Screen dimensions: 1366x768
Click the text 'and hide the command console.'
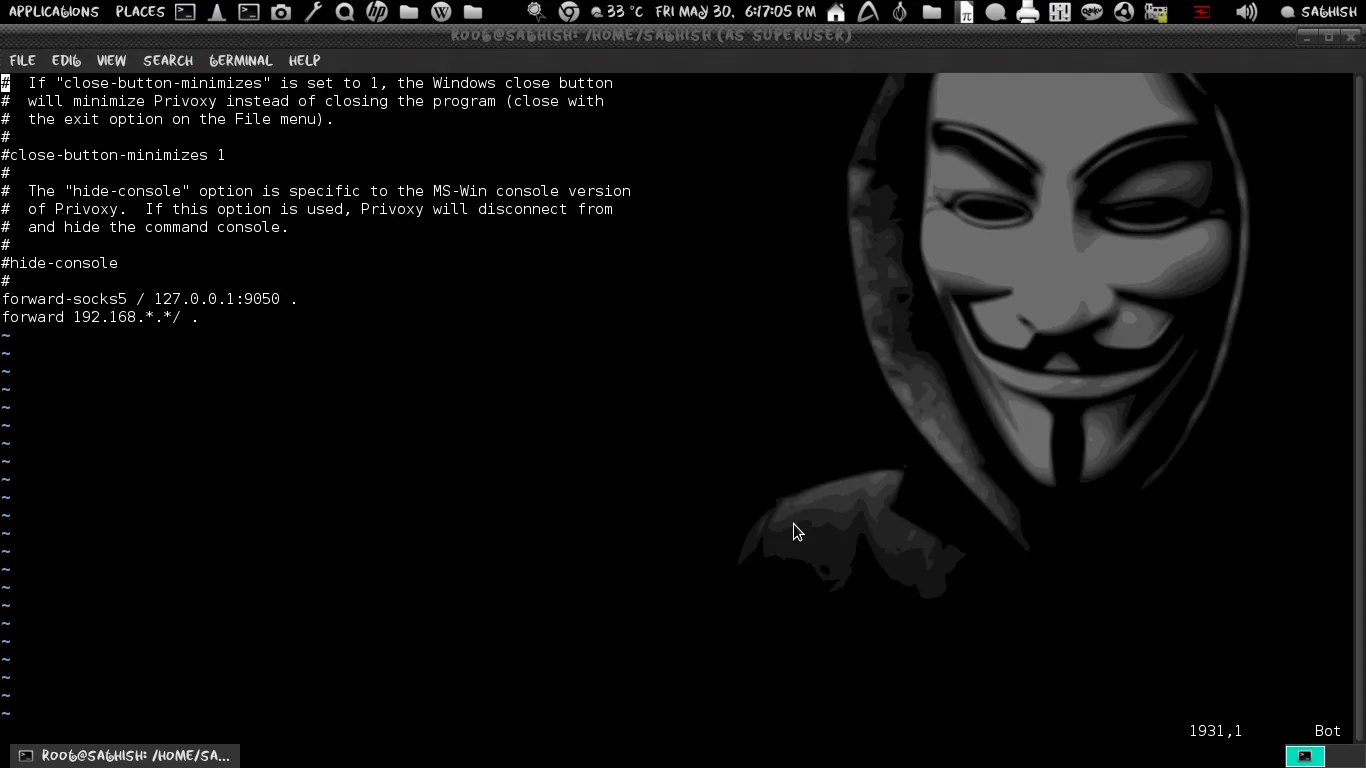[x=158, y=227]
